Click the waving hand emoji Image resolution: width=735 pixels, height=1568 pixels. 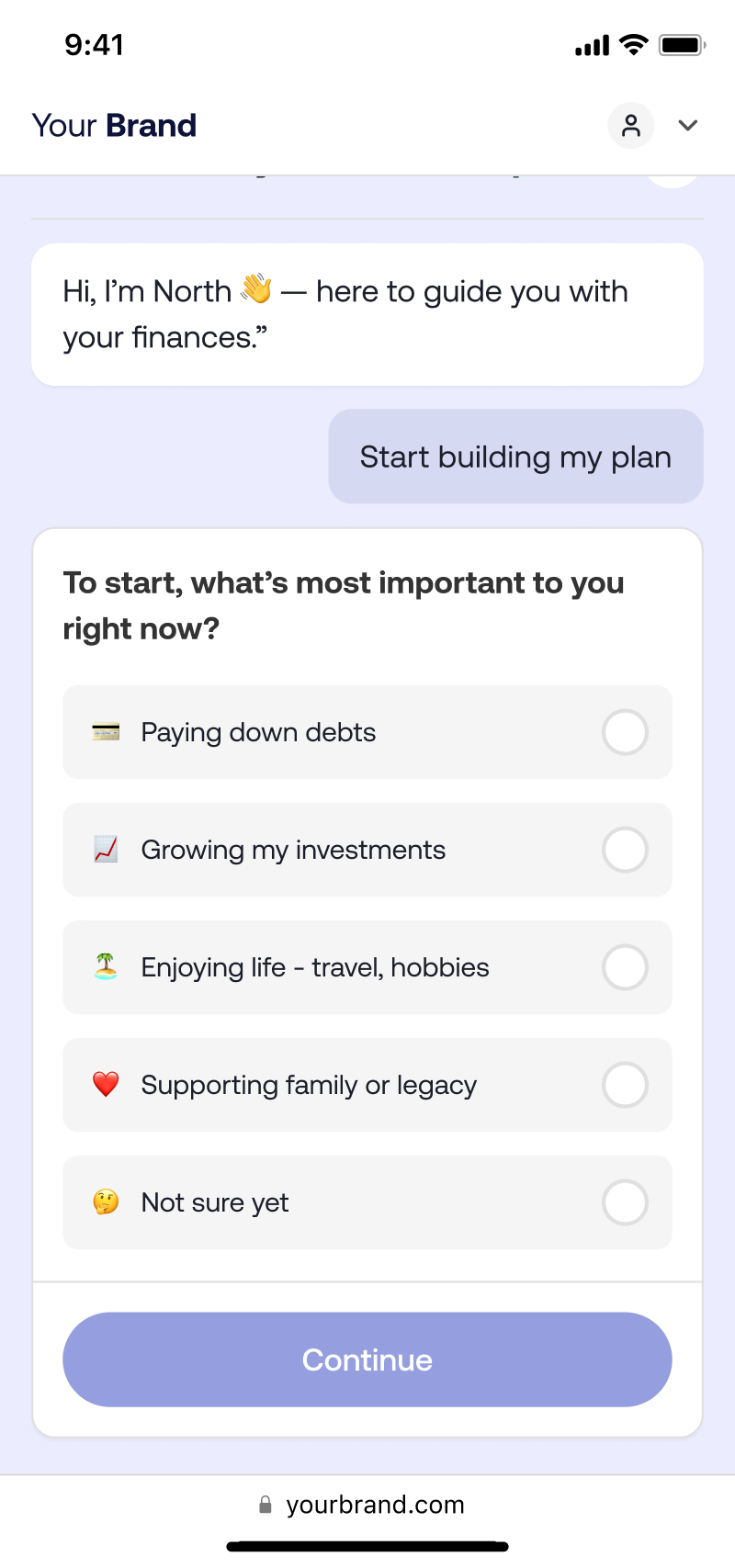tap(256, 289)
